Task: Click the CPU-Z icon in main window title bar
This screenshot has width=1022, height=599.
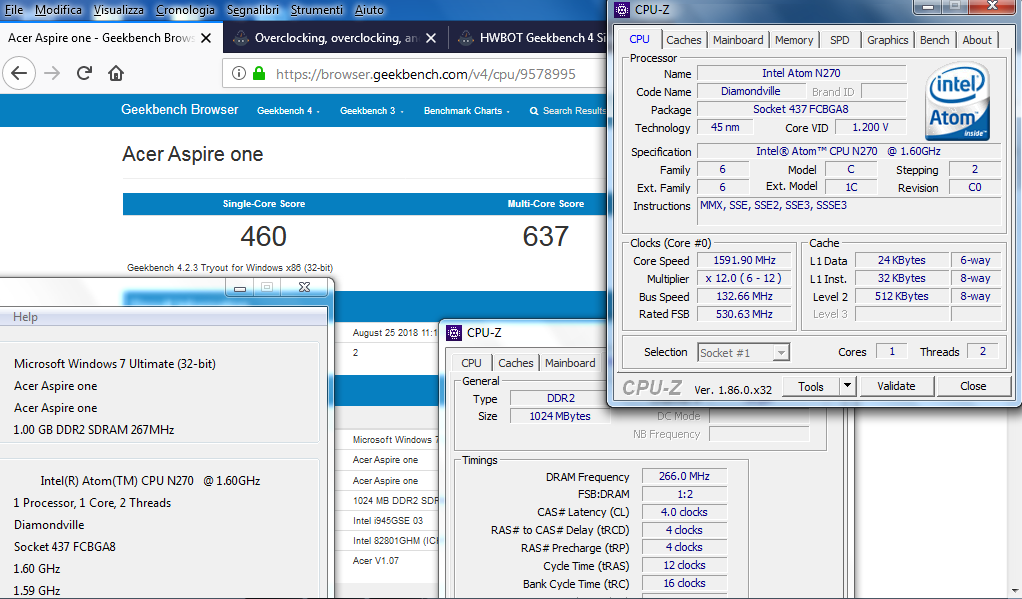Action: tap(622, 10)
